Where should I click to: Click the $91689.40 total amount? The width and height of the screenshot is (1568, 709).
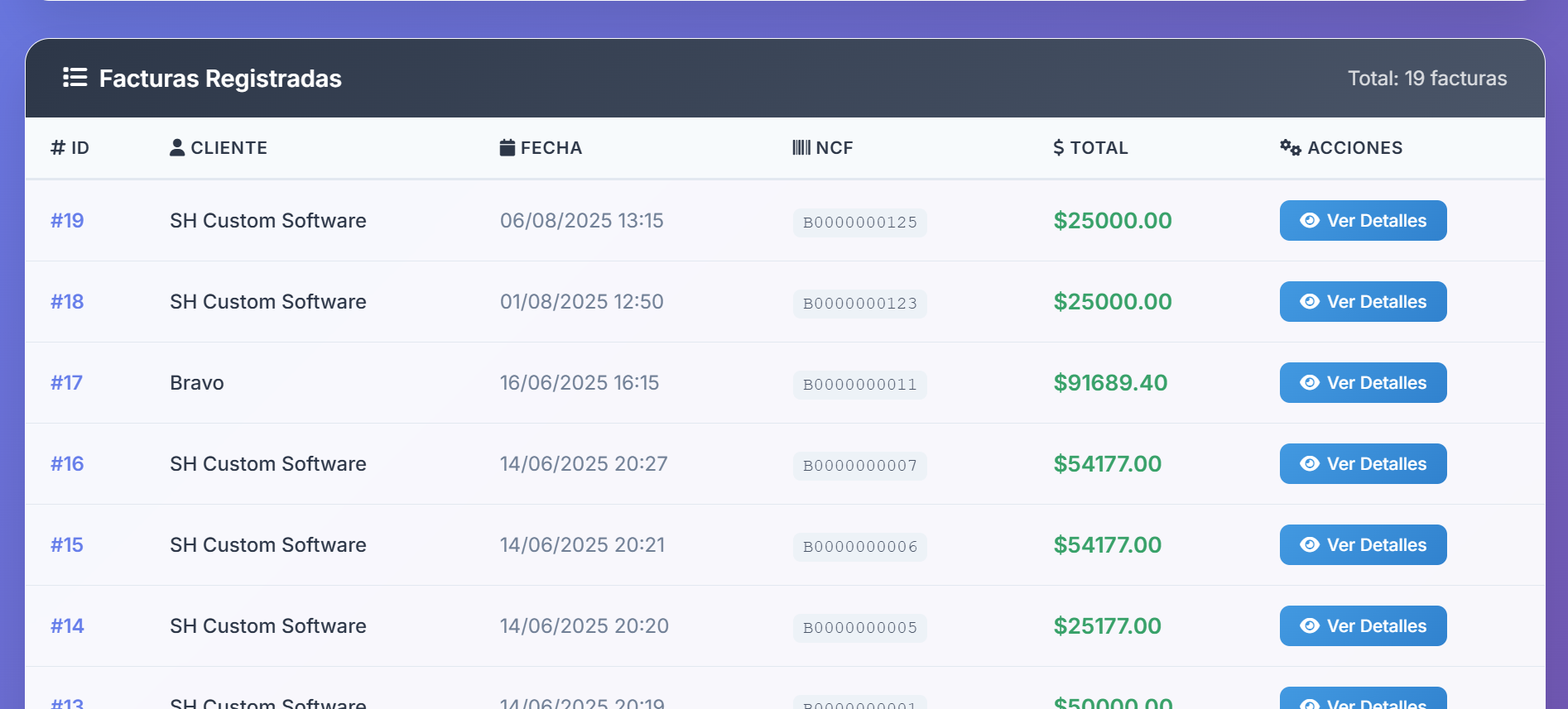coord(1109,383)
